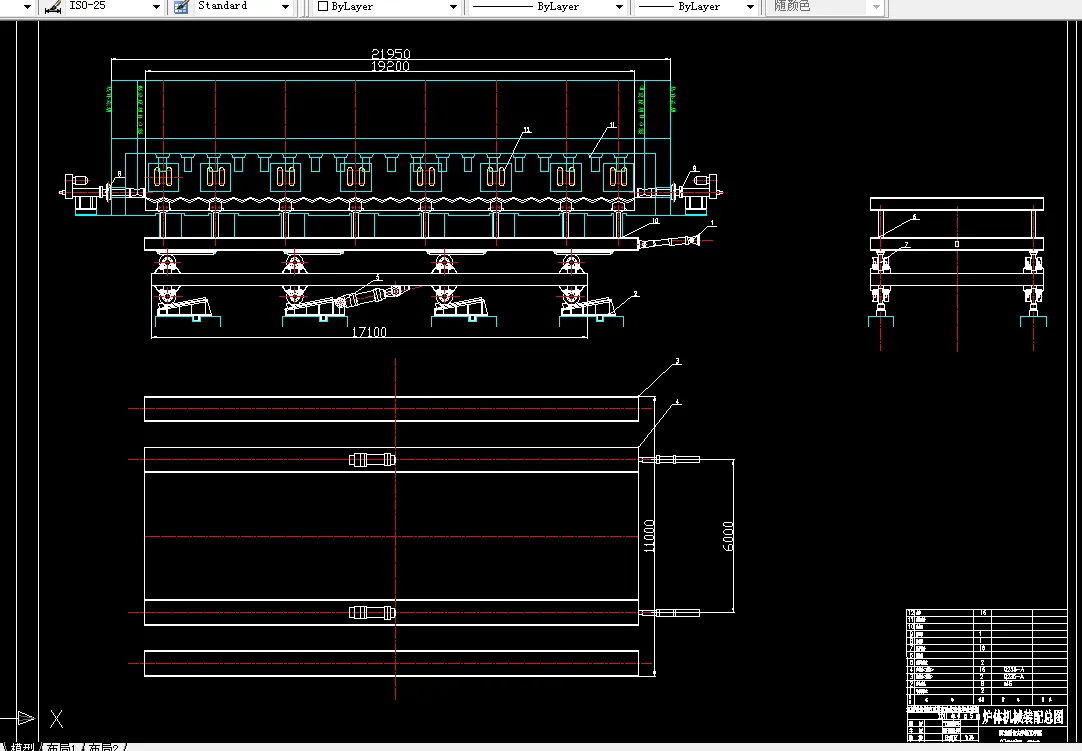Click the table style icon beside Standard

[181, 6]
